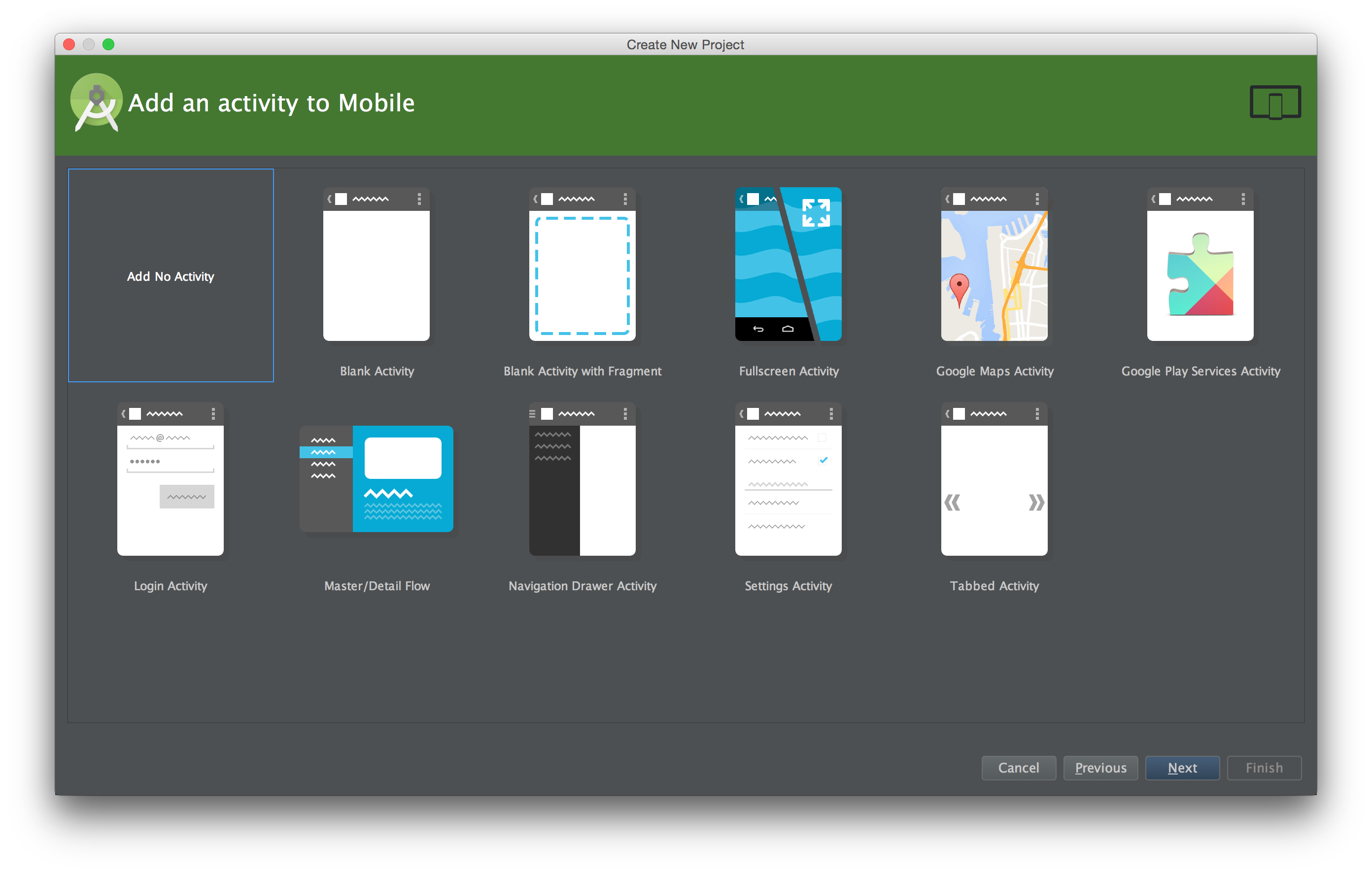Click the Fullscreen Activity text label
Image resolution: width=1372 pixels, height=874 pixels.
coord(789,371)
